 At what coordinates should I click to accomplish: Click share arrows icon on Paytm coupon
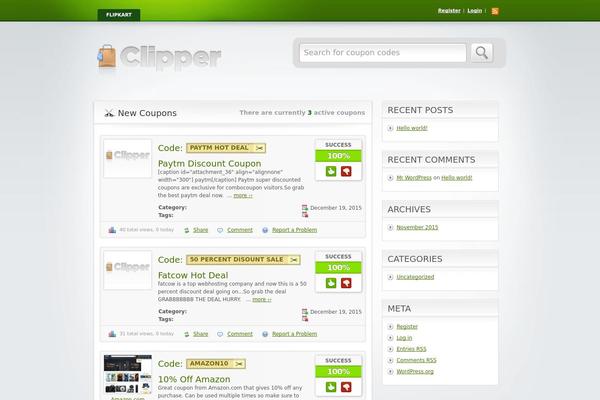[x=187, y=230]
